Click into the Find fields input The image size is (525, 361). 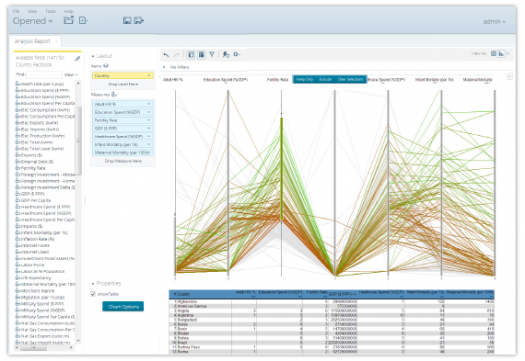click(44, 74)
